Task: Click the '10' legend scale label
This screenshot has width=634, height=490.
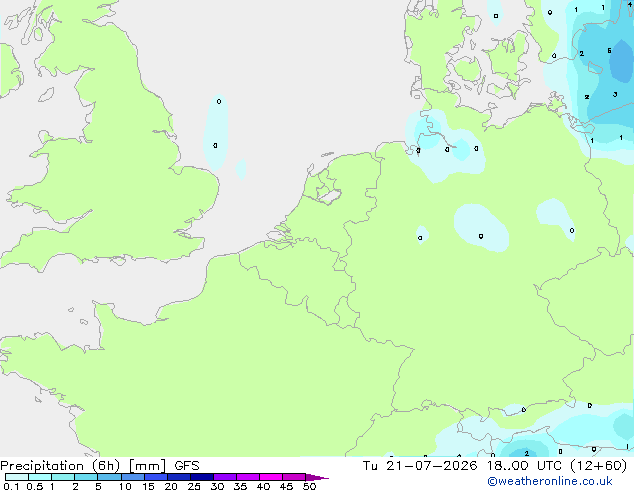Action: coord(125,486)
